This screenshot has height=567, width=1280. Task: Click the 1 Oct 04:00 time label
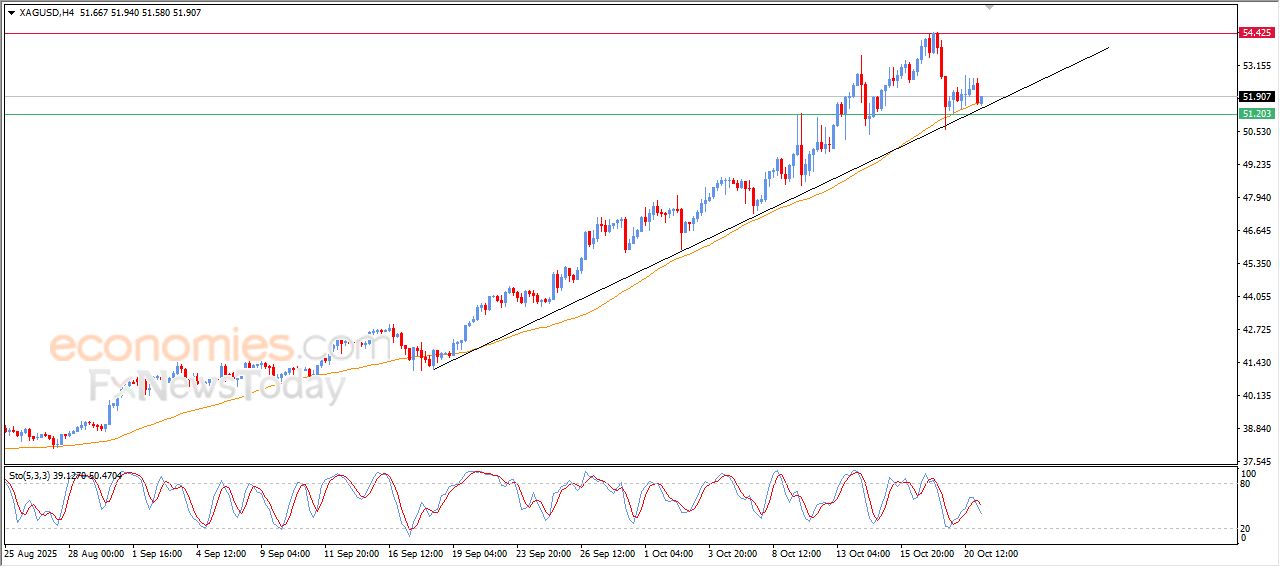[x=668, y=552]
